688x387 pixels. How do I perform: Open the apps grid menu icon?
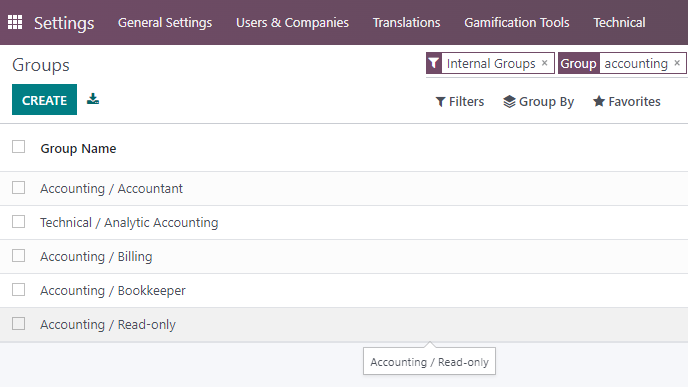click(15, 22)
